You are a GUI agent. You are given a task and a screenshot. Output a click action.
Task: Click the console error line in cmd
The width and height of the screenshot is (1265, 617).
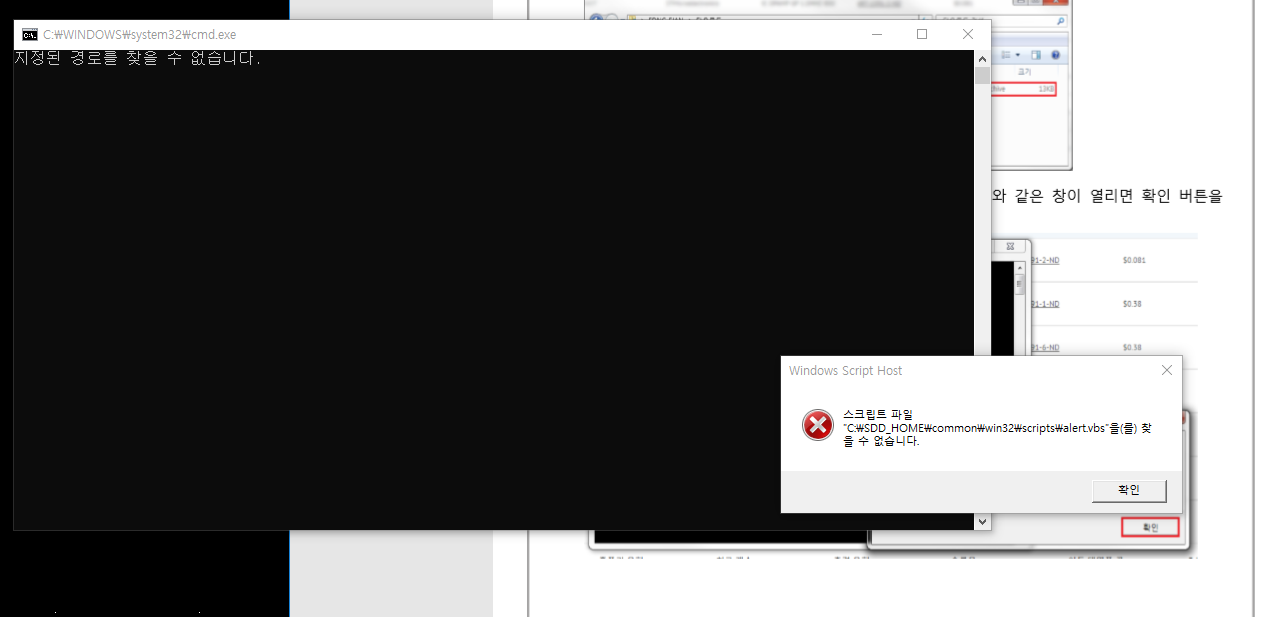137,59
